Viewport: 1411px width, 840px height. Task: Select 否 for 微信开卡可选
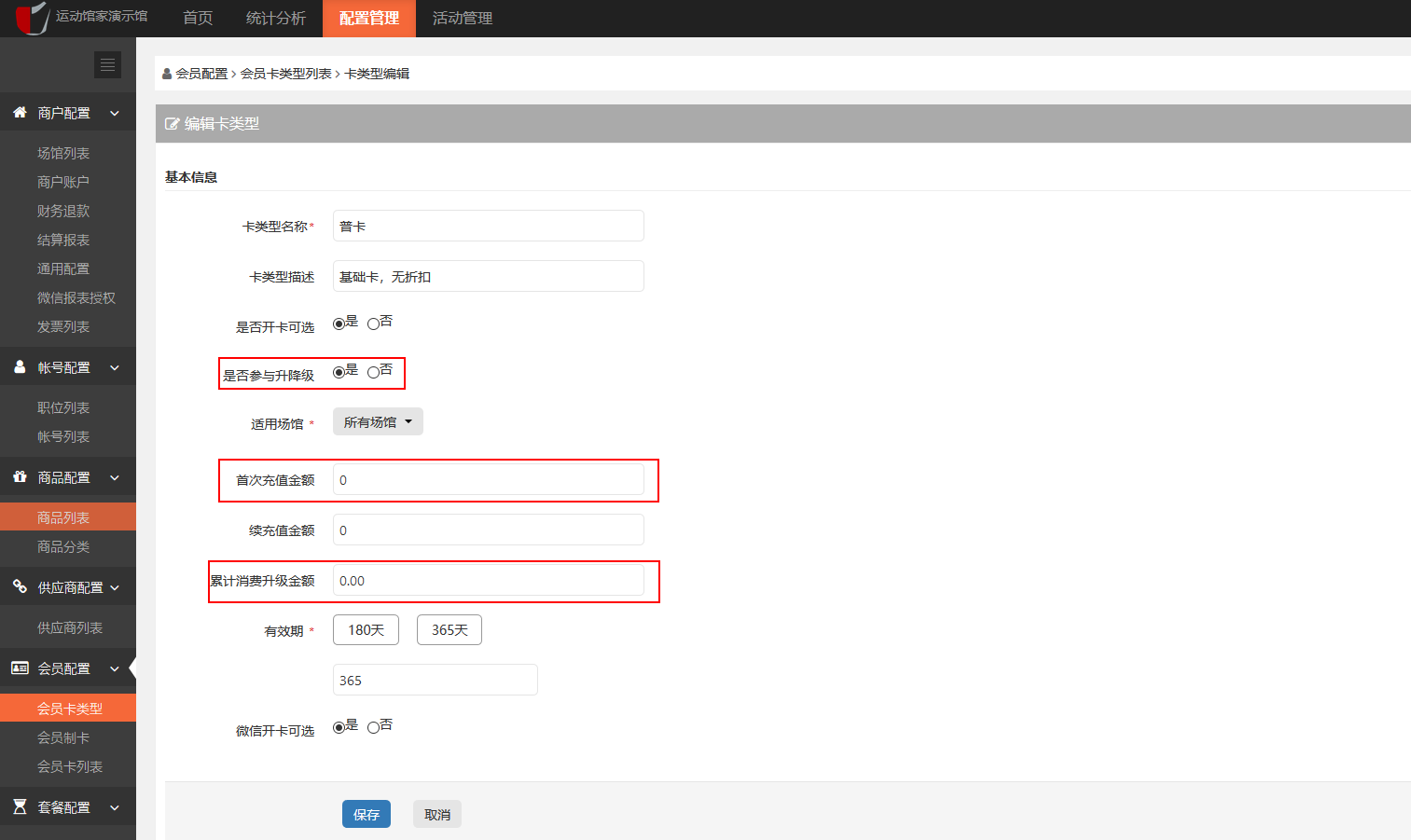(373, 727)
